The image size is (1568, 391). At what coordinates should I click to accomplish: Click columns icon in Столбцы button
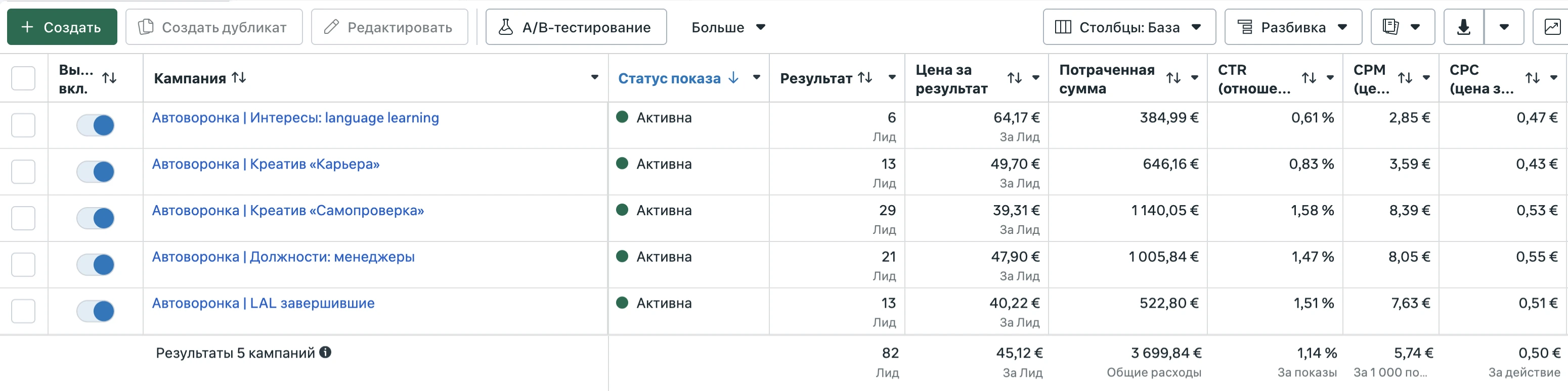pyautogui.click(x=1063, y=27)
